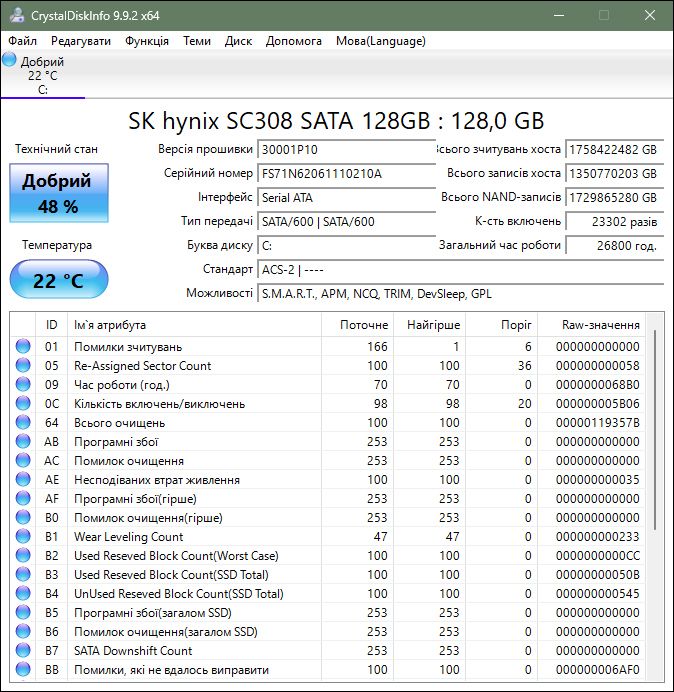Screen dimensions: 674x692
Task: Click the blue status orb above drive C:
Action: (x=9, y=60)
